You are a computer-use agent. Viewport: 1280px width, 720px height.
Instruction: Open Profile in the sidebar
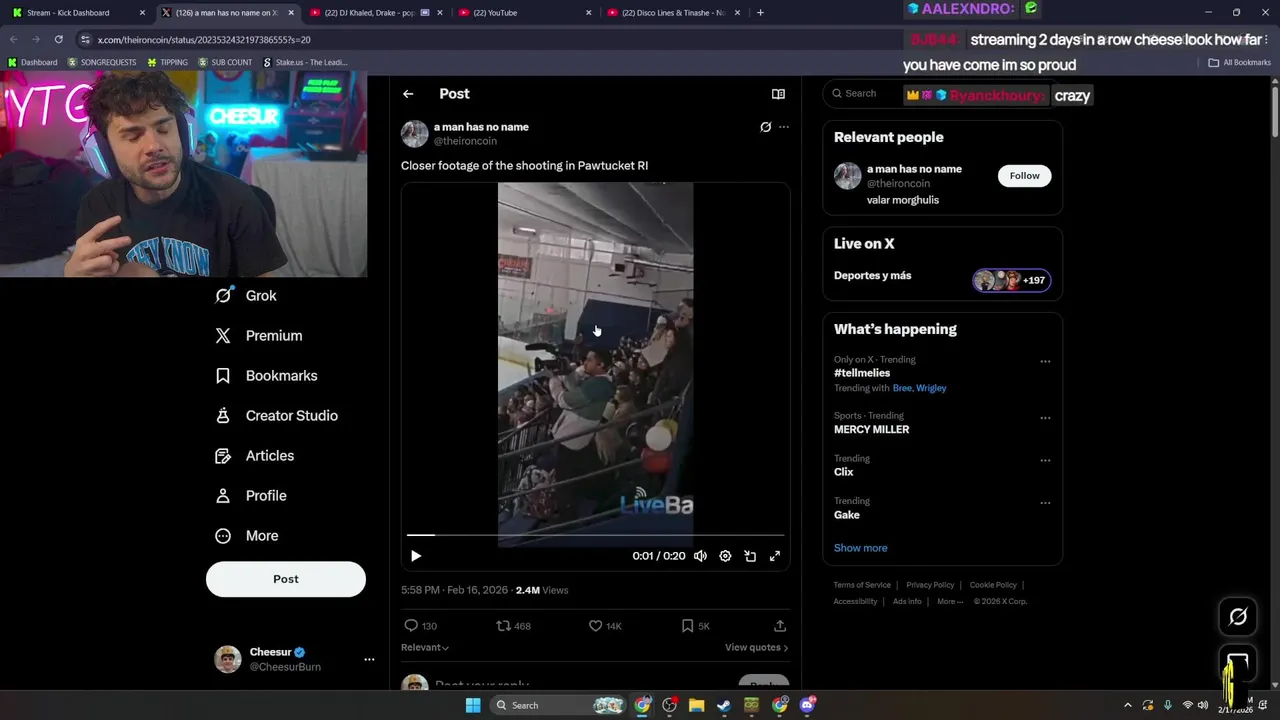pyautogui.click(x=250, y=496)
